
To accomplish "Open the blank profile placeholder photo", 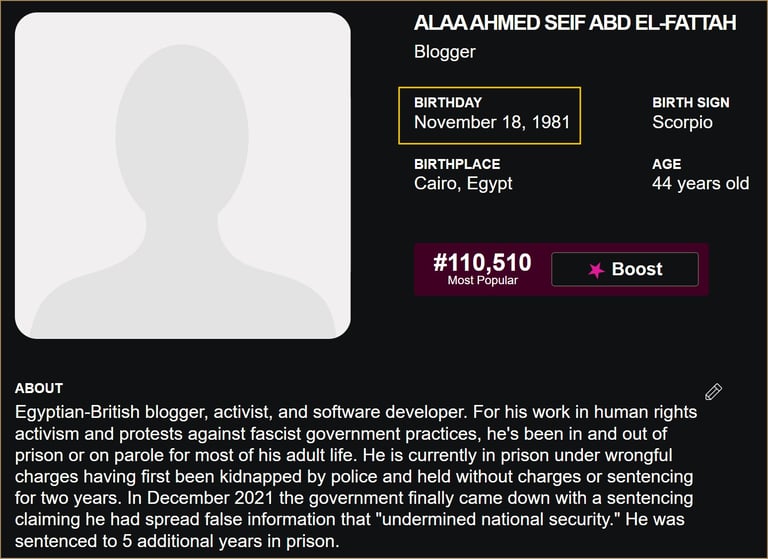I will [182, 175].
